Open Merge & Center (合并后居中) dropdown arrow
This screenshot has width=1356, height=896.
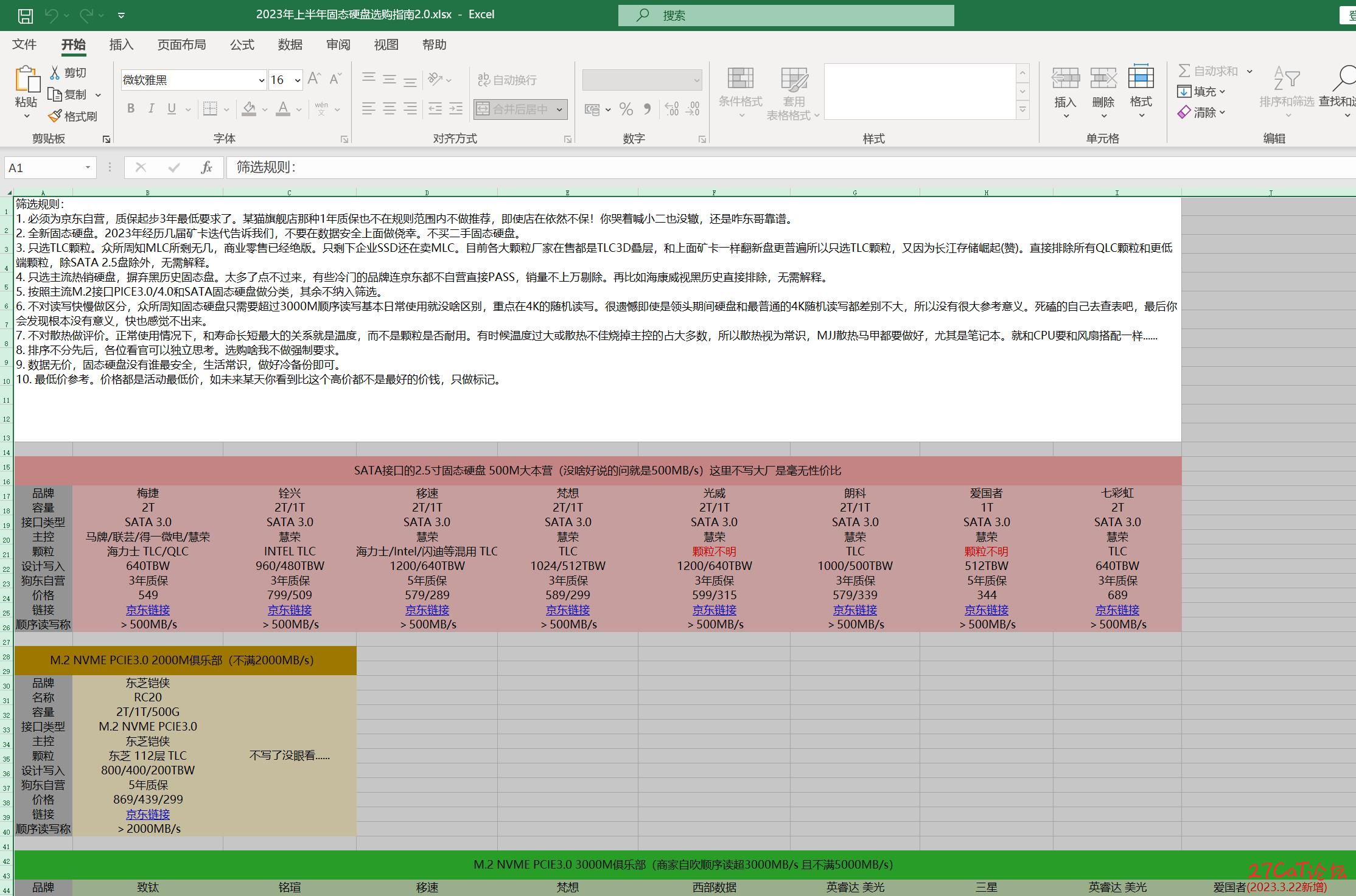pos(559,109)
